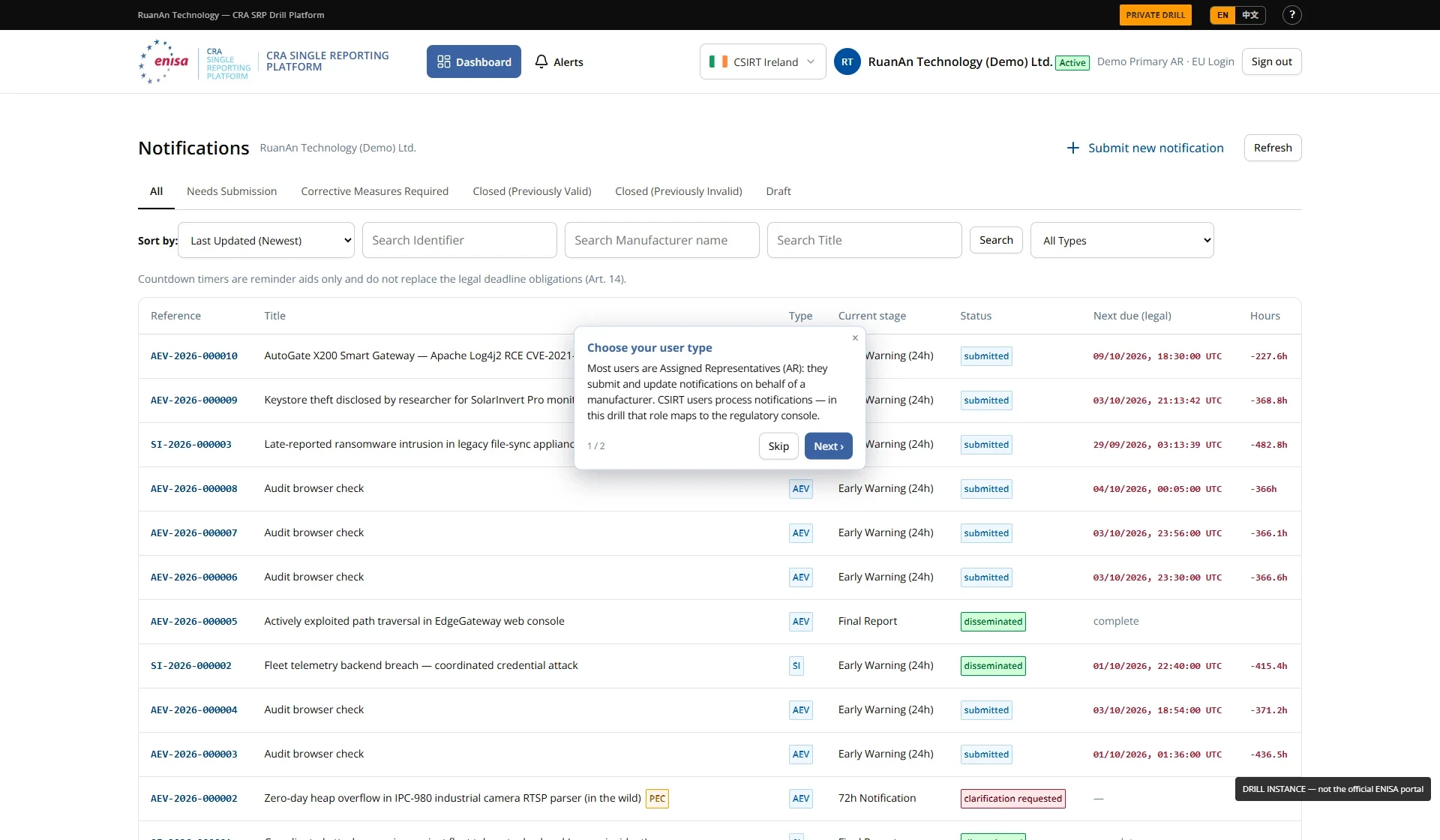This screenshot has width=1440, height=840.
Task: Click the RT user avatar
Action: pyautogui.click(x=847, y=61)
